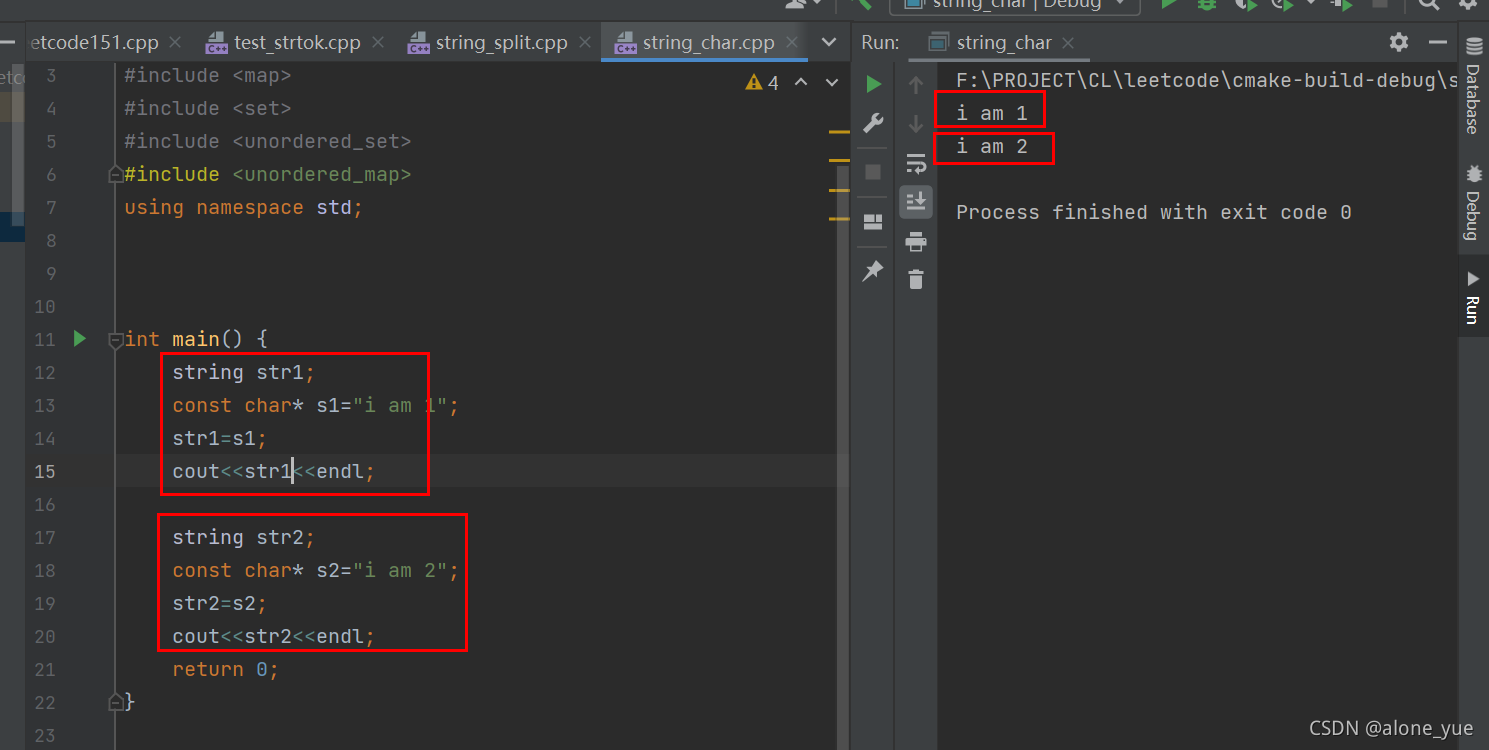
Task: Click the console output 'i am 1'
Action: click(x=991, y=113)
